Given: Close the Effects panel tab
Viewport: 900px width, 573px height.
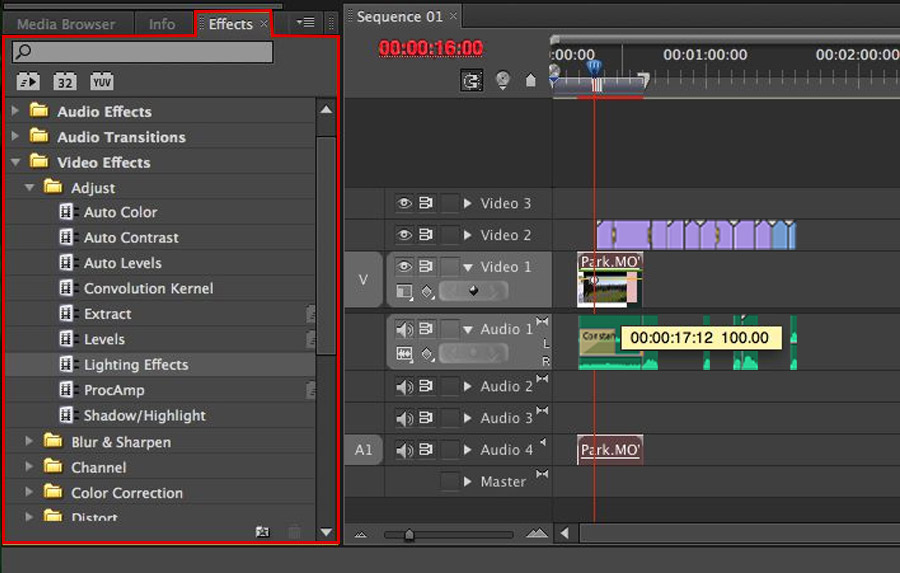Looking at the screenshot, I should pos(264,24).
